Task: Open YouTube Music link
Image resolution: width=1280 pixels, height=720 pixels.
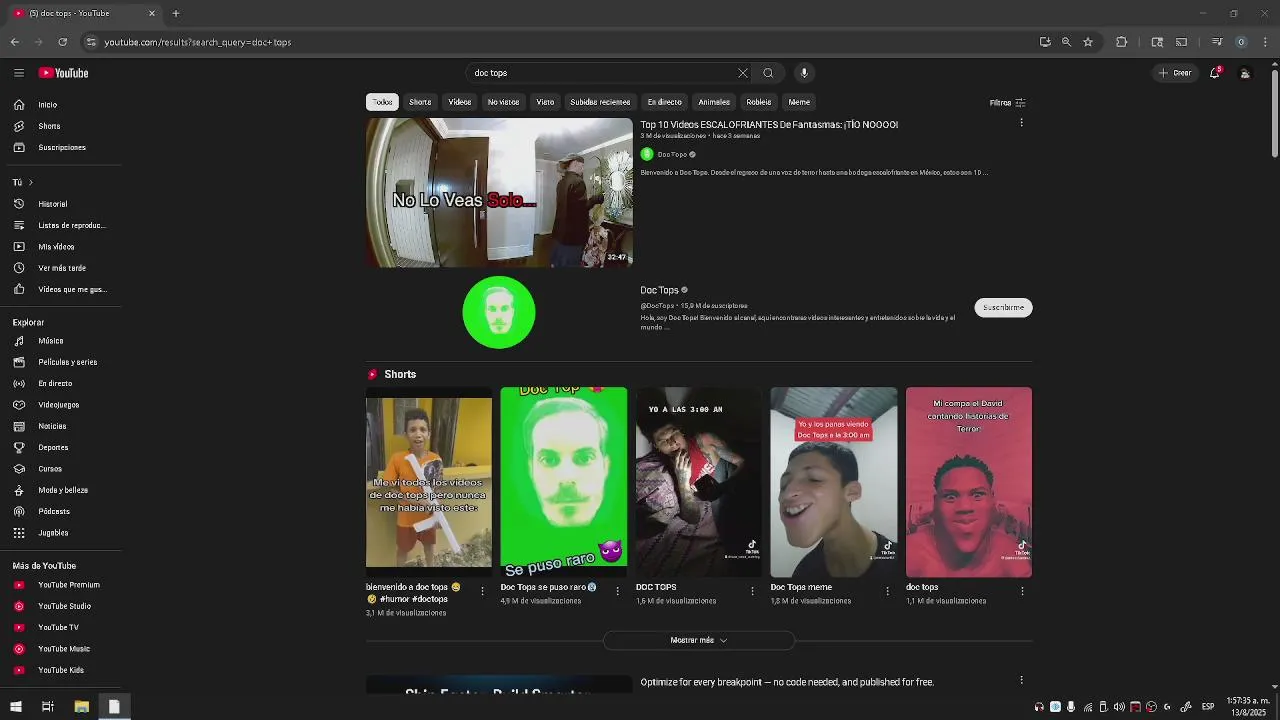Action: coord(66,649)
